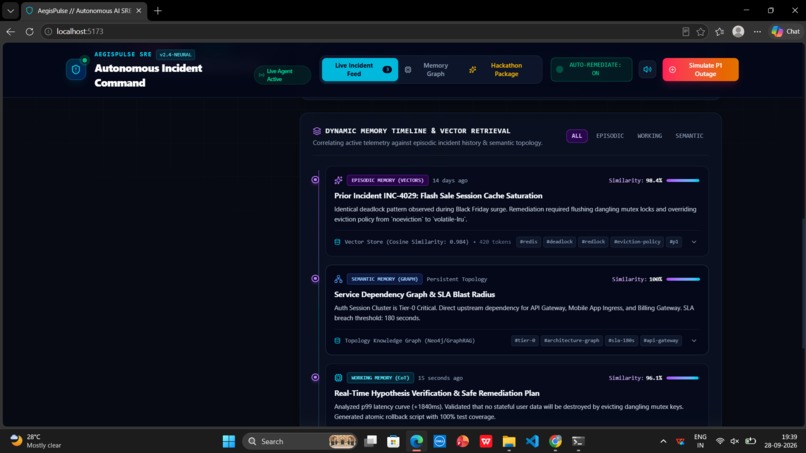The image size is (806, 453).
Task: Open the Terminal from taskbar
Action: (578, 441)
